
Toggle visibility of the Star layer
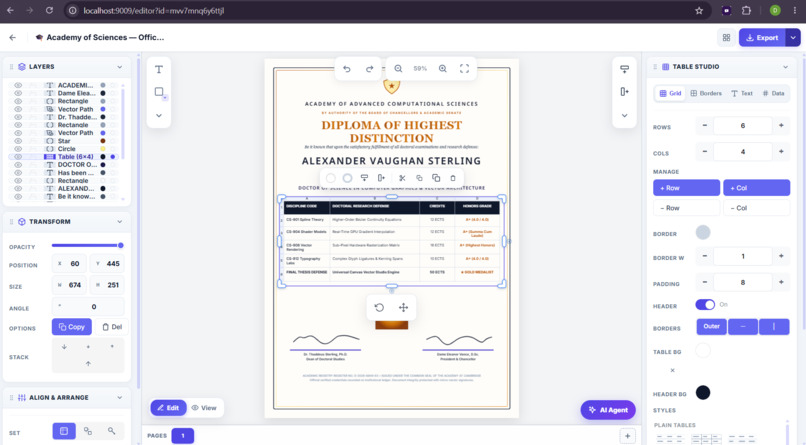(x=18, y=141)
